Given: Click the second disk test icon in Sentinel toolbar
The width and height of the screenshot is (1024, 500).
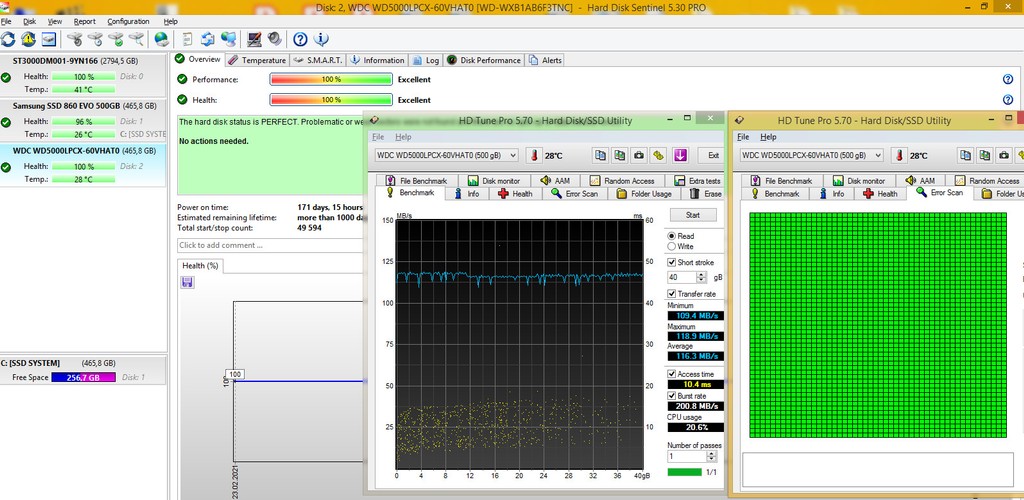Looking at the screenshot, I should point(95,39).
